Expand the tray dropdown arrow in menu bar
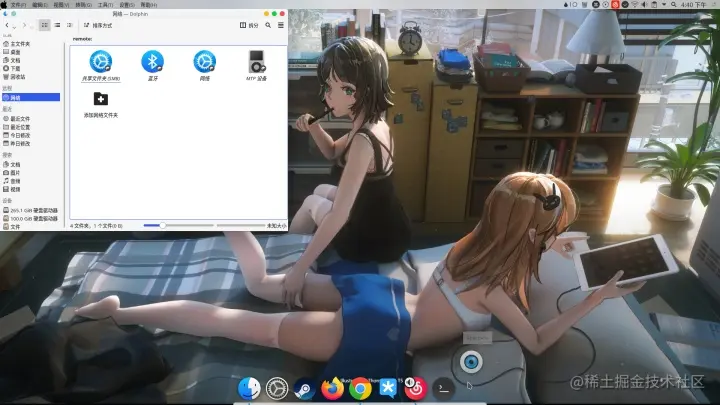This screenshot has width=720, height=405. pos(664,4)
